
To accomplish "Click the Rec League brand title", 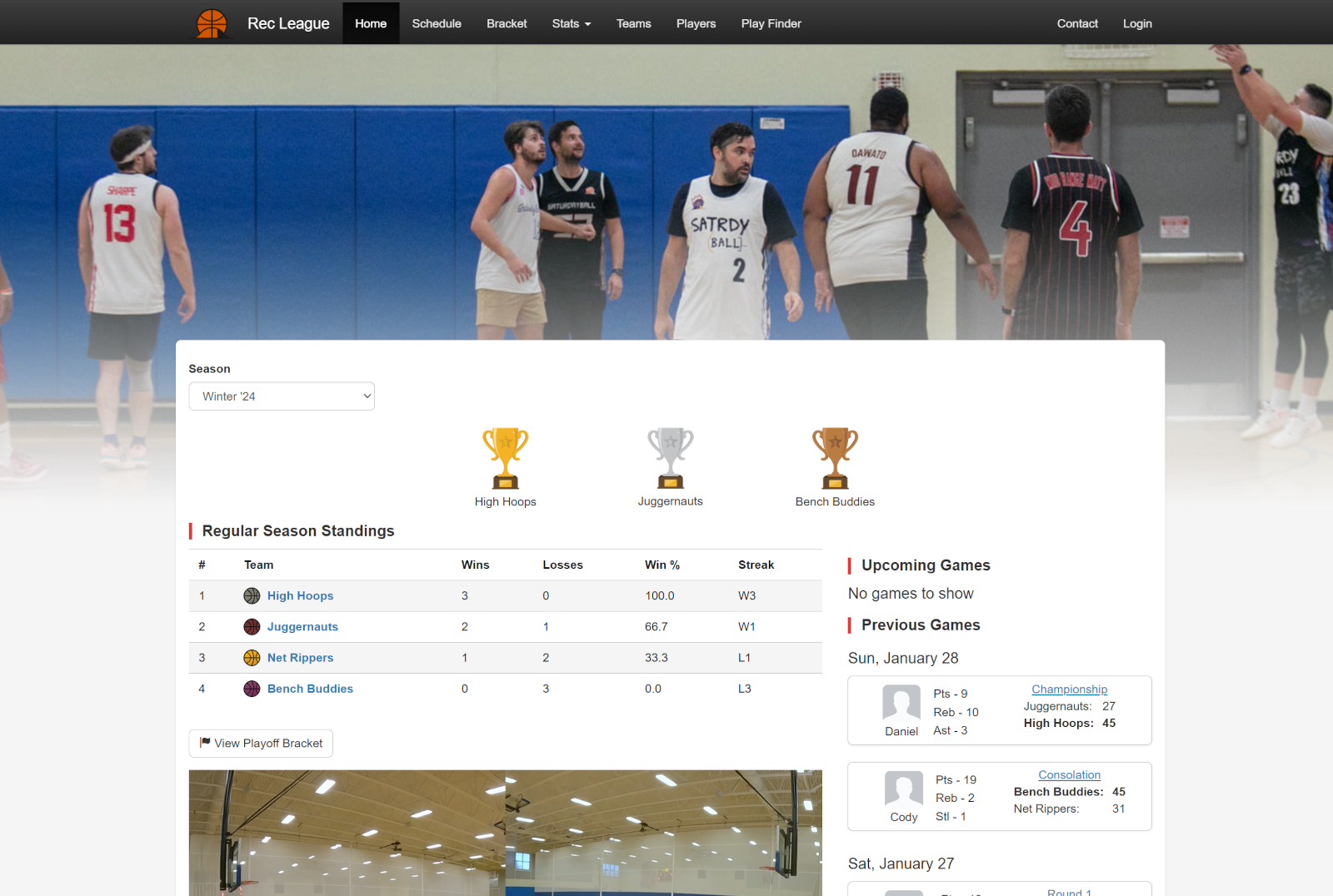I will pyautogui.click(x=288, y=23).
